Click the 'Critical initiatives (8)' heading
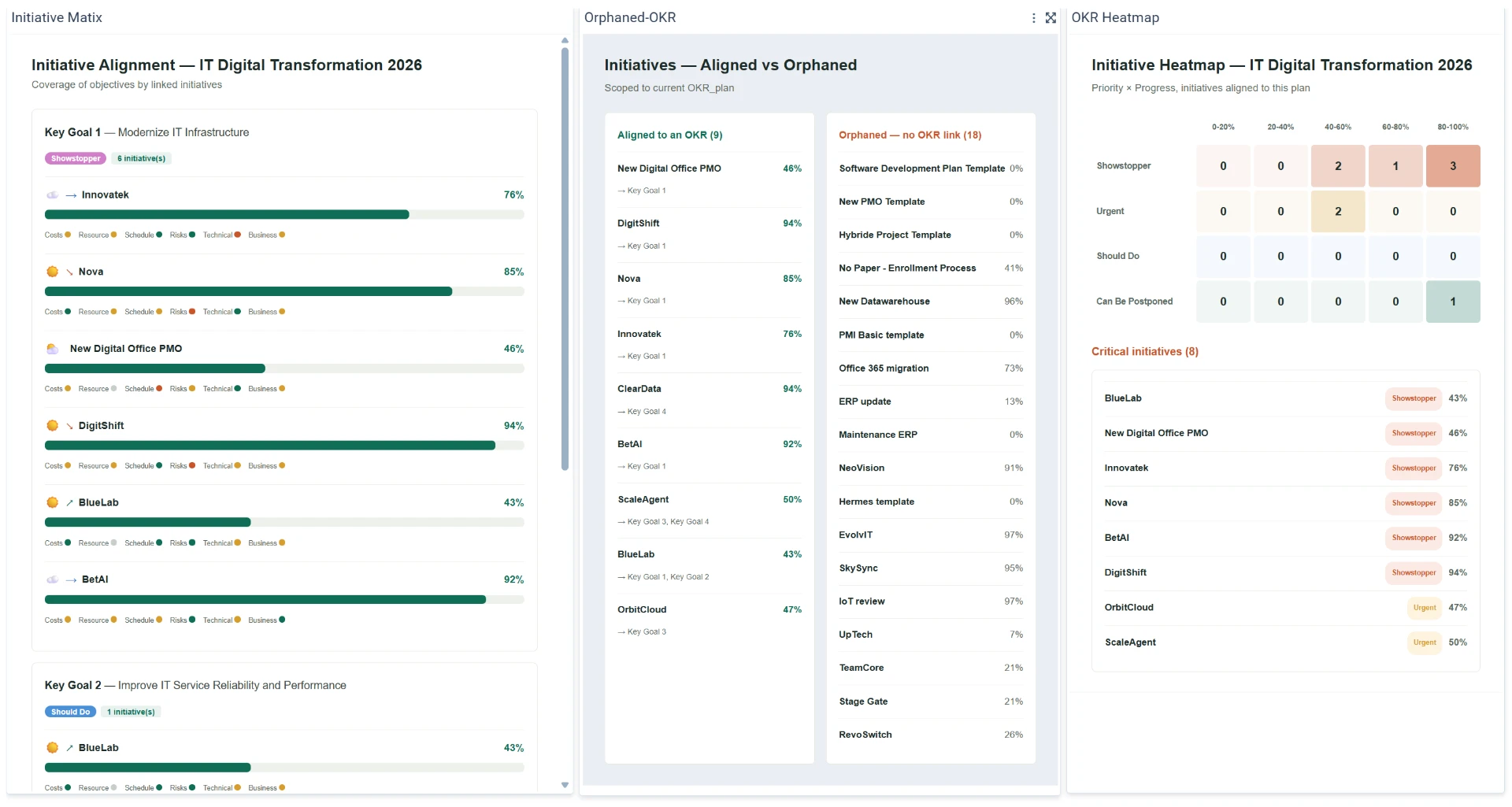This screenshot has height=807, width=1512. tap(1145, 352)
